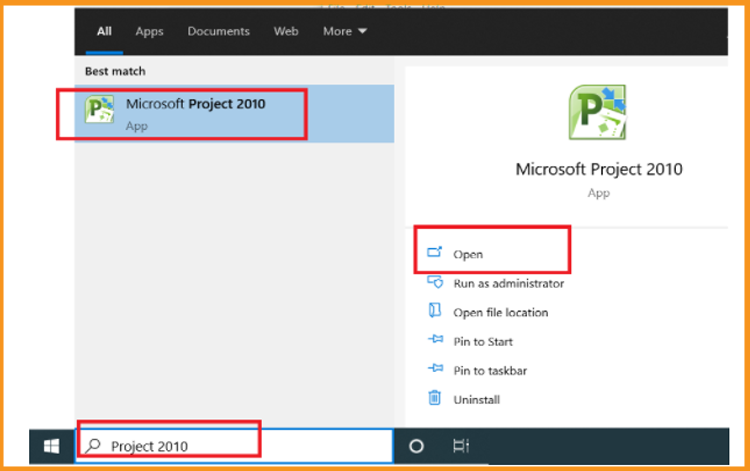Click the small Project 2010 icon in results
Viewport: 750px width, 471px height.
coord(99,109)
